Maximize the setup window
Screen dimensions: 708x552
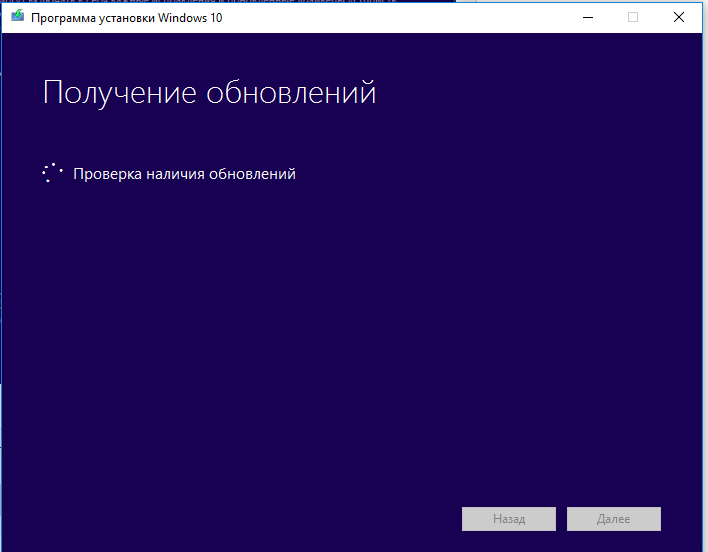[633, 18]
